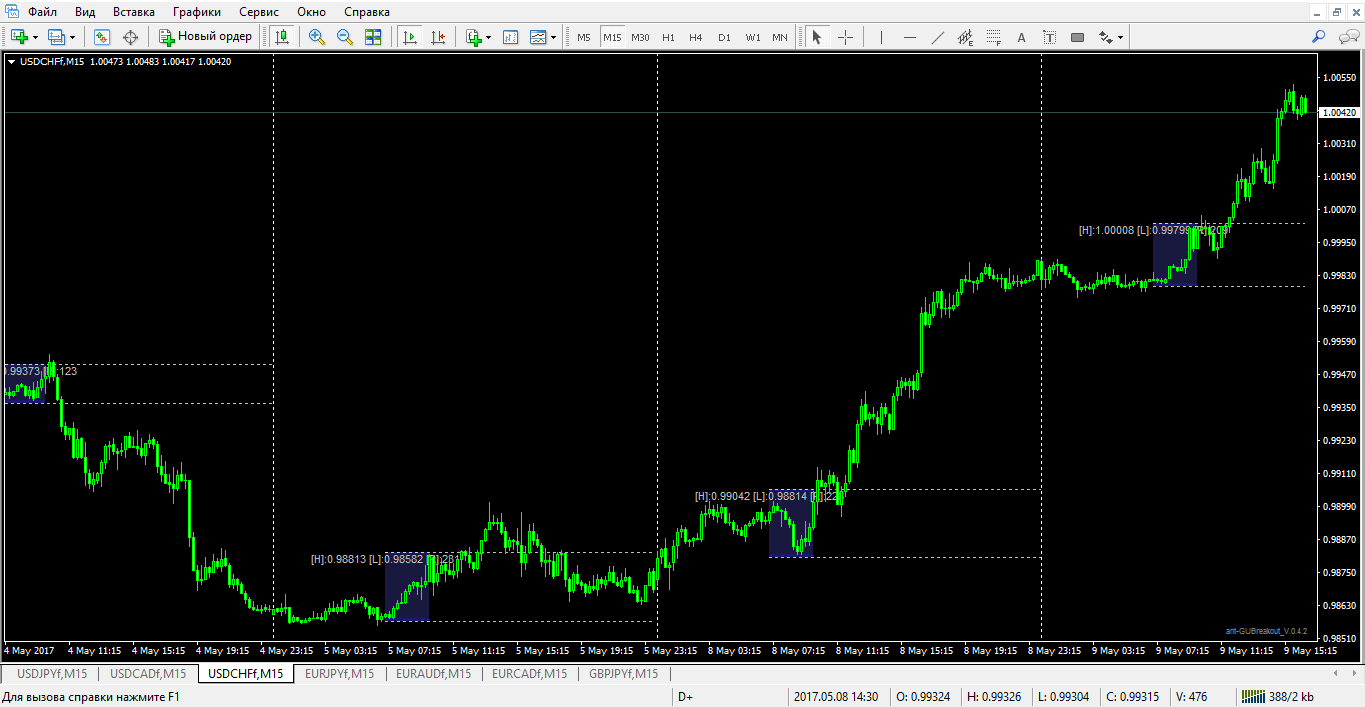Screen dimensions: 1365x707
Task: Click the Новый ордер button
Action: click(206, 37)
